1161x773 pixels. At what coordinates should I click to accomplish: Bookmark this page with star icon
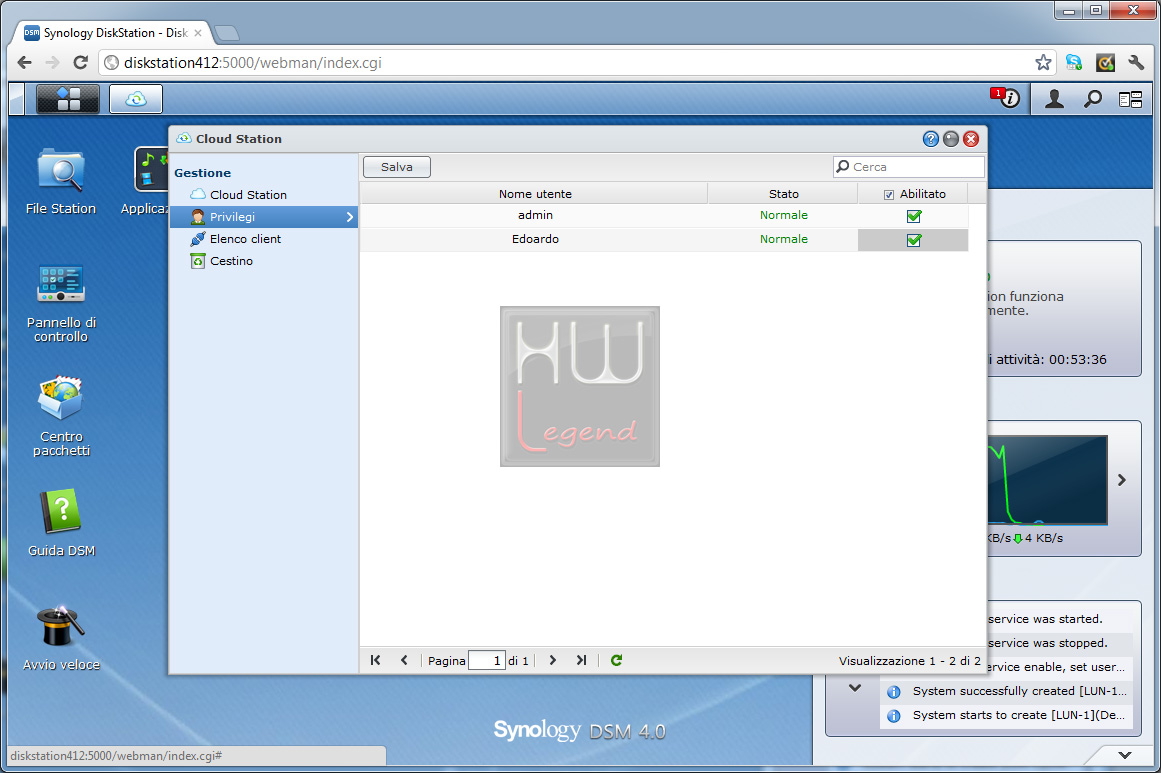(x=1043, y=62)
